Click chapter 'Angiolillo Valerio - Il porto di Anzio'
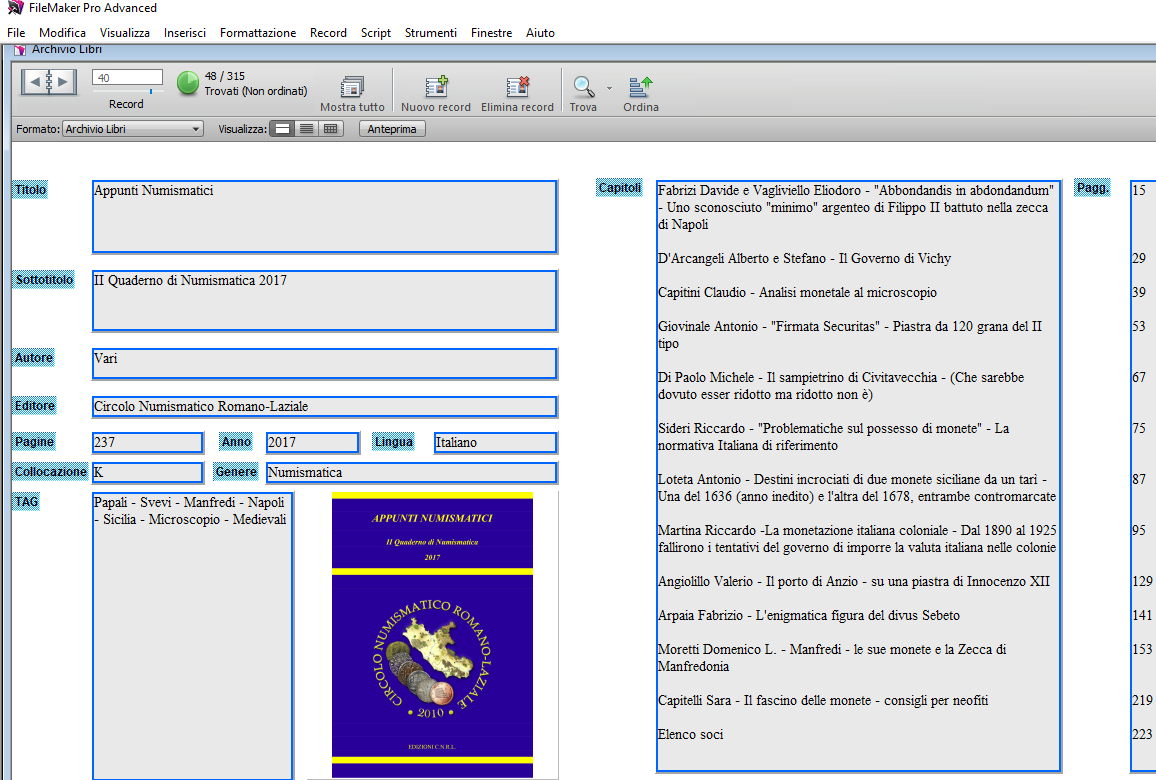 point(854,582)
